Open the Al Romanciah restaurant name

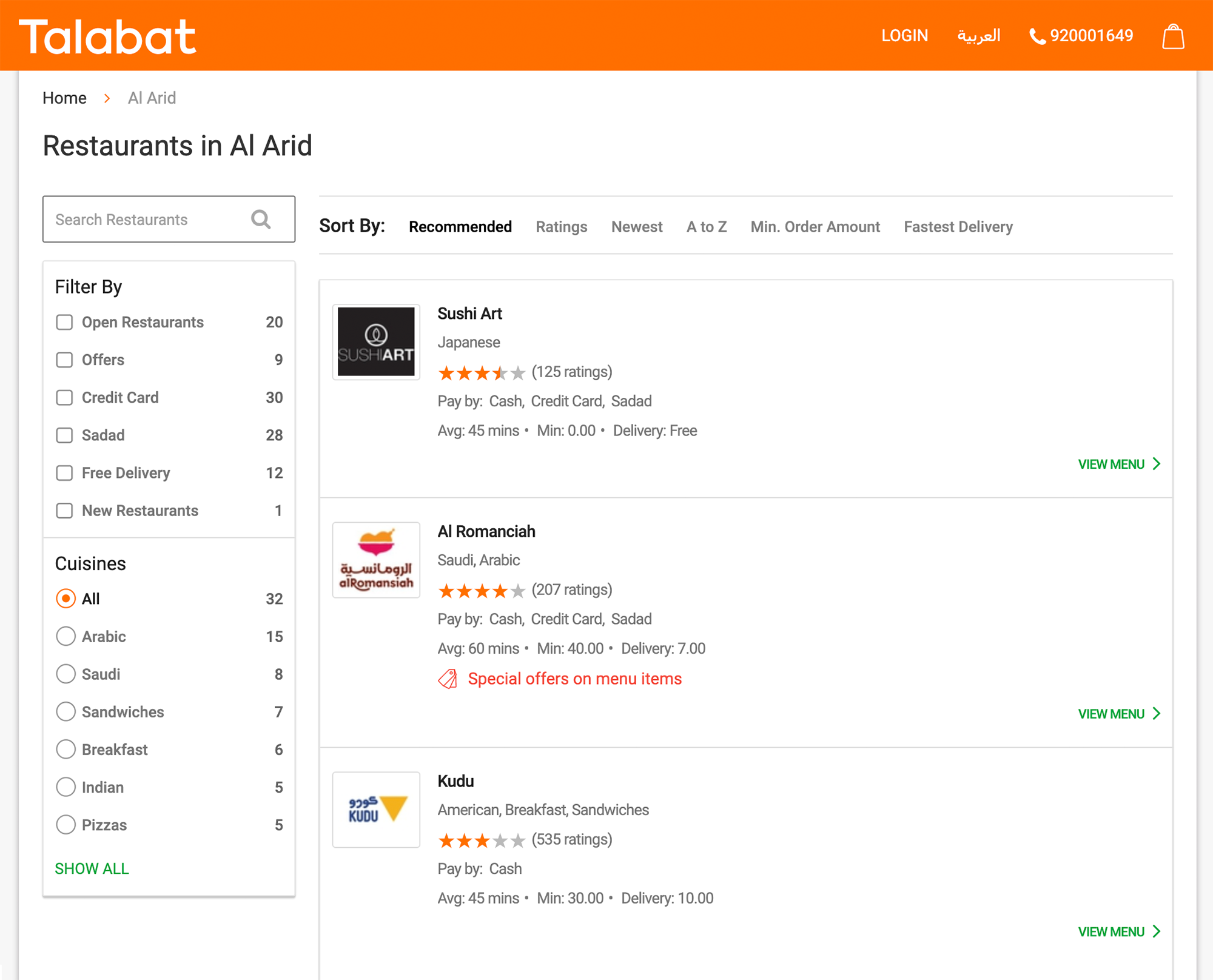click(x=486, y=531)
